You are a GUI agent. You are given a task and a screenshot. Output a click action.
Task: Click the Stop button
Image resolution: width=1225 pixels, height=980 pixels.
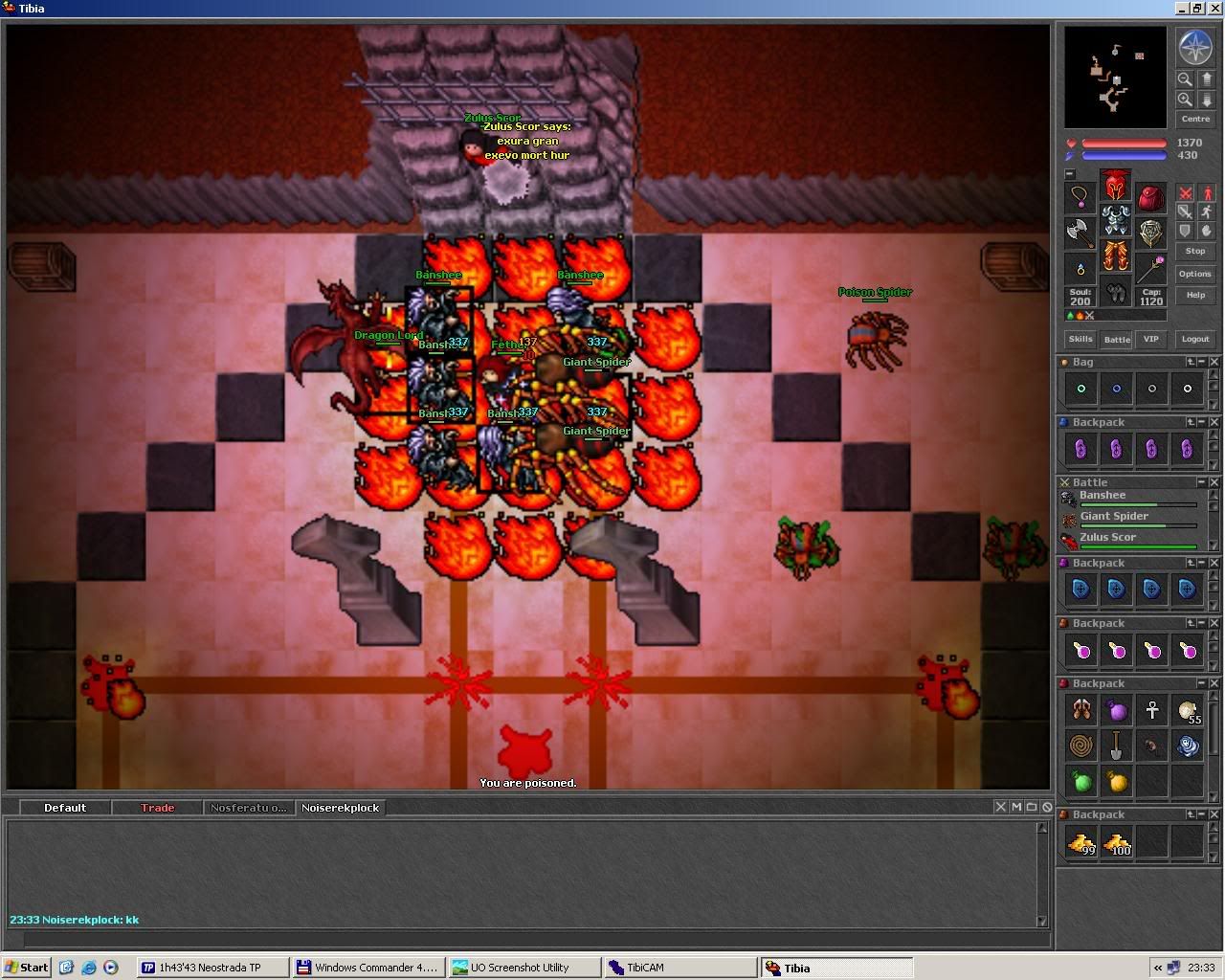click(1195, 251)
